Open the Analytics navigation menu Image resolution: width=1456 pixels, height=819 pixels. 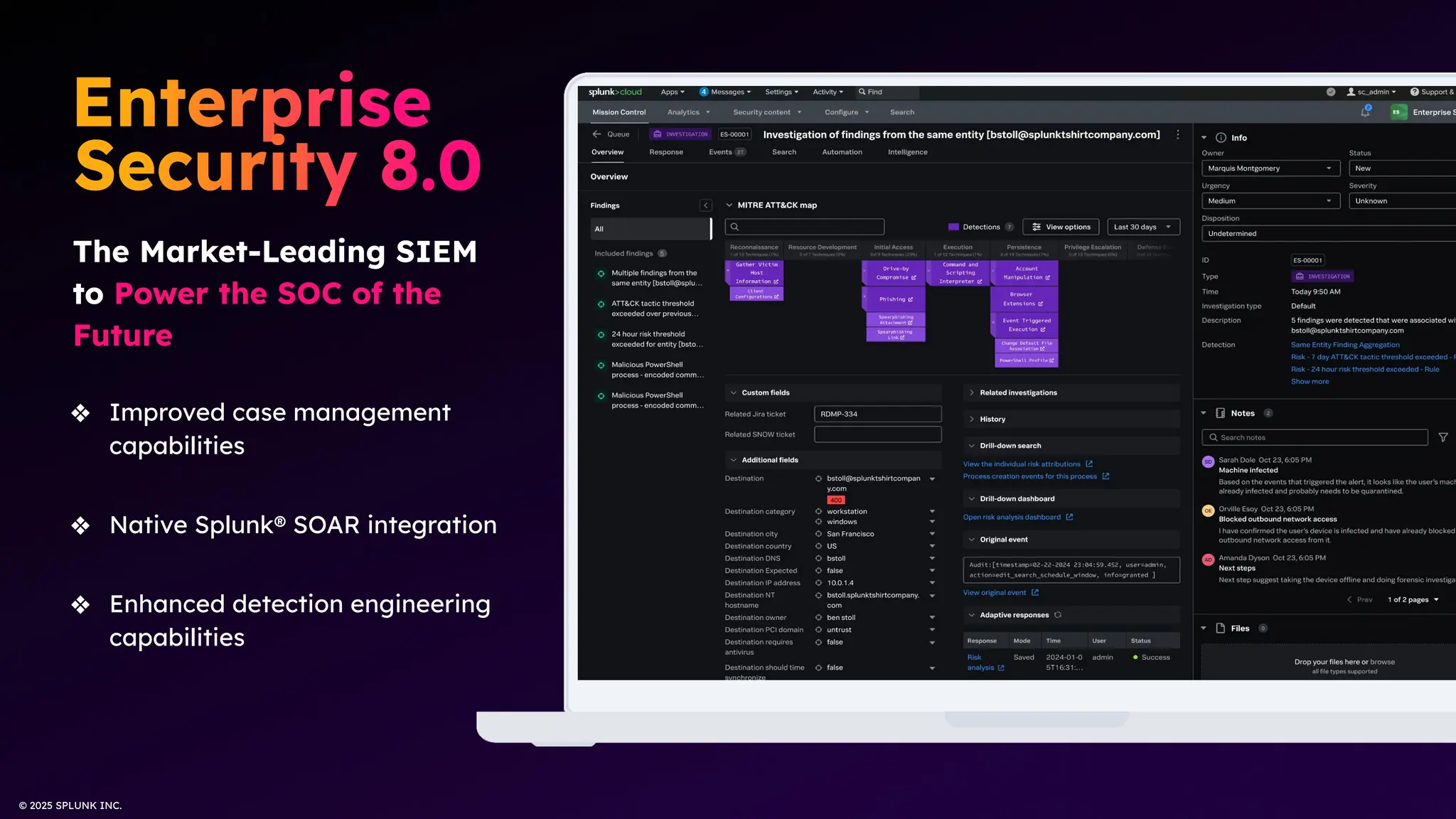pyautogui.click(x=688, y=112)
